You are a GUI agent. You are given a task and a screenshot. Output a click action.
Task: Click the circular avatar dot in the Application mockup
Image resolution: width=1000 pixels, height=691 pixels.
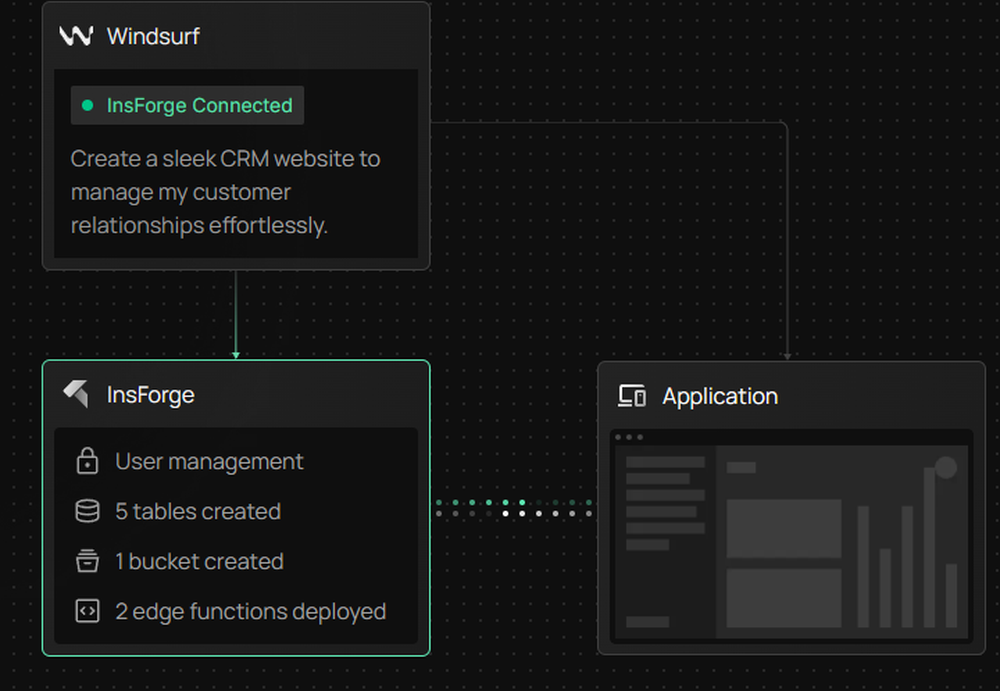[946, 468]
